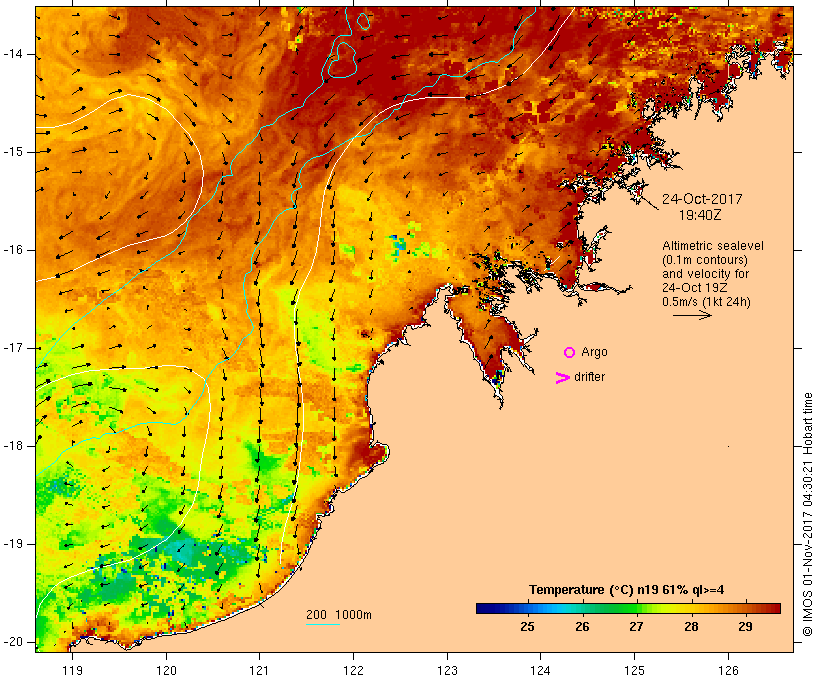Click the 122 longitude axis label
The width and height of the screenshot is (820, 680).
tap(354, 670)
